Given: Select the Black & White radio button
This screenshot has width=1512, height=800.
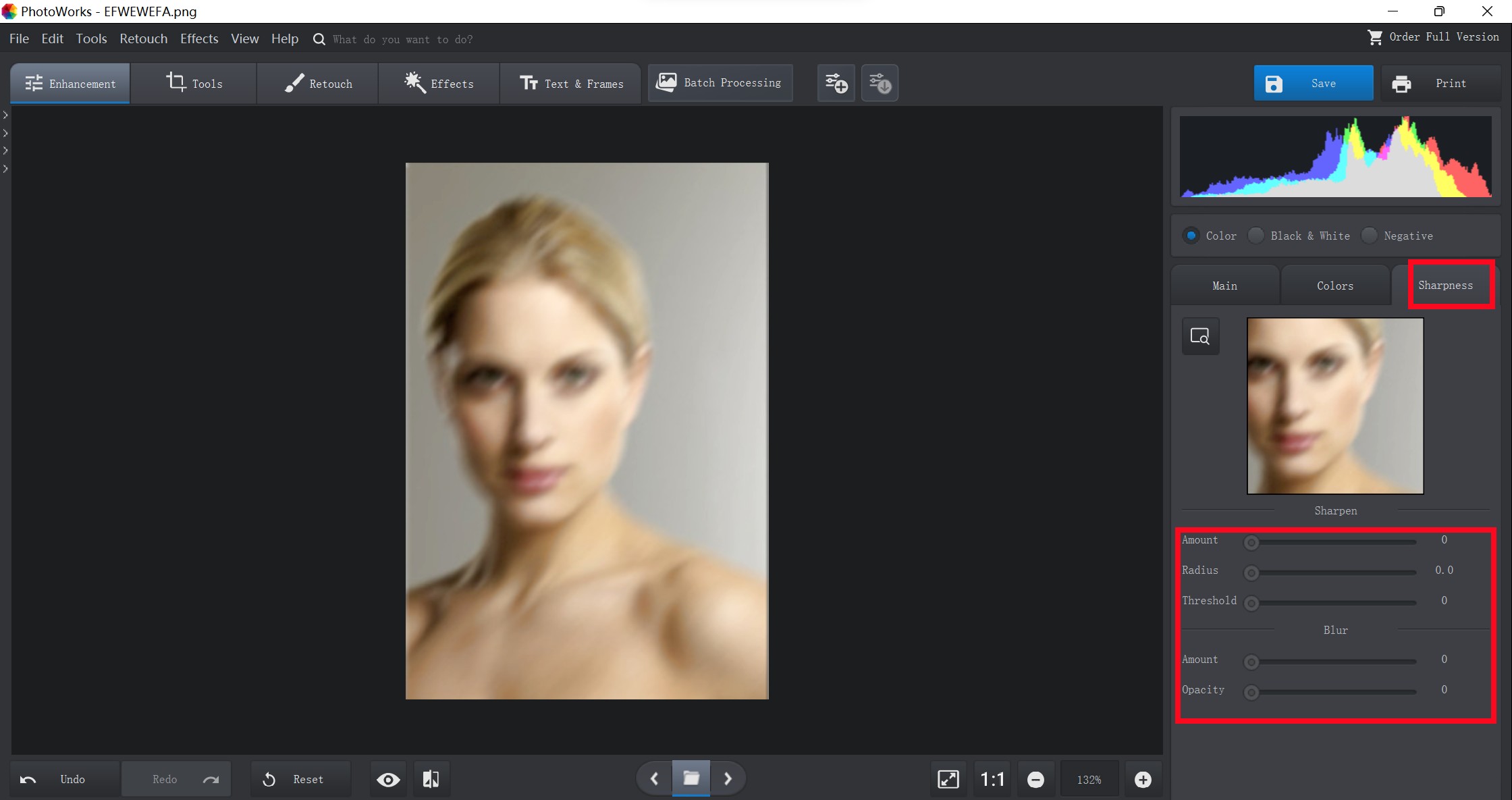Looking at the screenshot, I should [x=1255, y=236].
